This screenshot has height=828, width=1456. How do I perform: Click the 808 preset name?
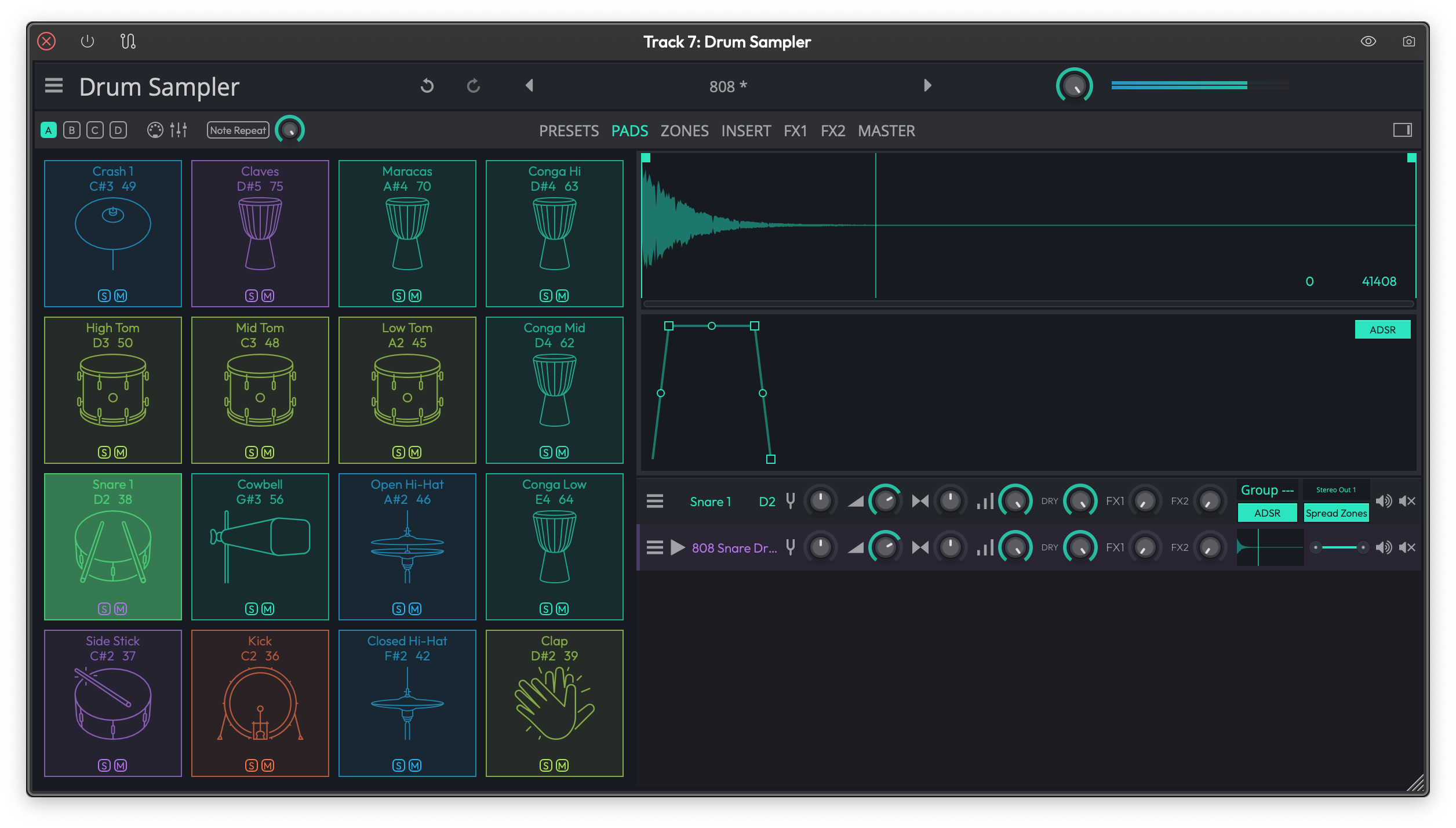tap(728, 86)
